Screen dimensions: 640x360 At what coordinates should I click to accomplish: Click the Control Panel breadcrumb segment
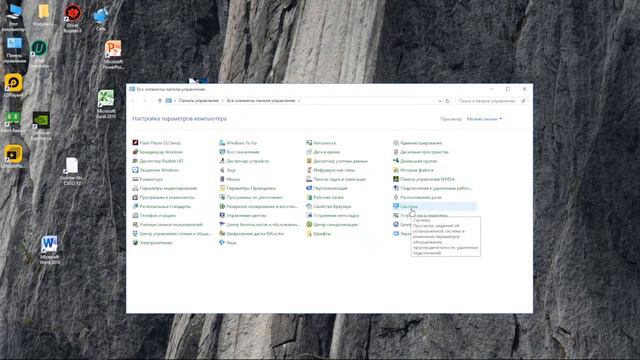[x=199, y=100]
